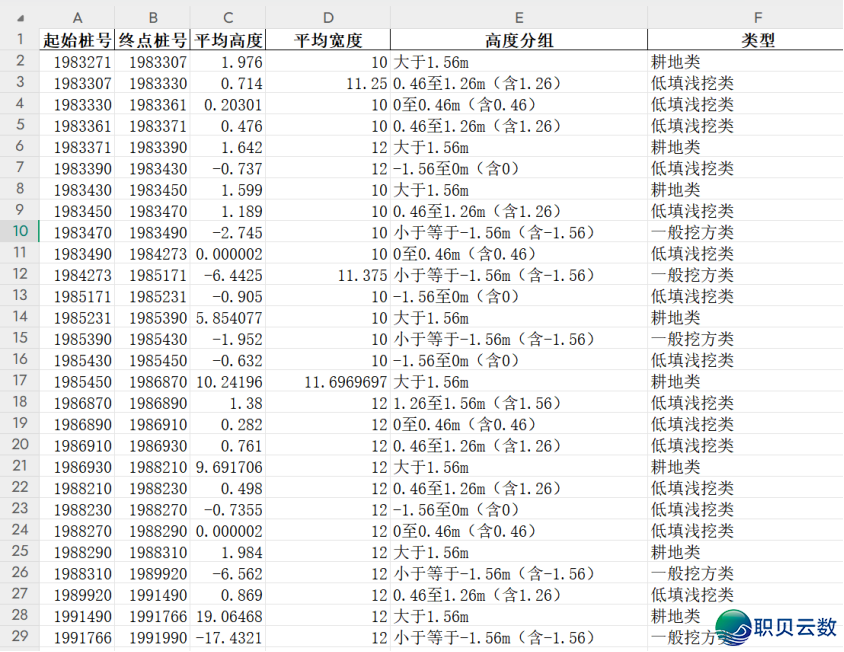844x652 pixels.
Task: Select cell with value 1989920 in column B
Action: (x=152, y=573)
